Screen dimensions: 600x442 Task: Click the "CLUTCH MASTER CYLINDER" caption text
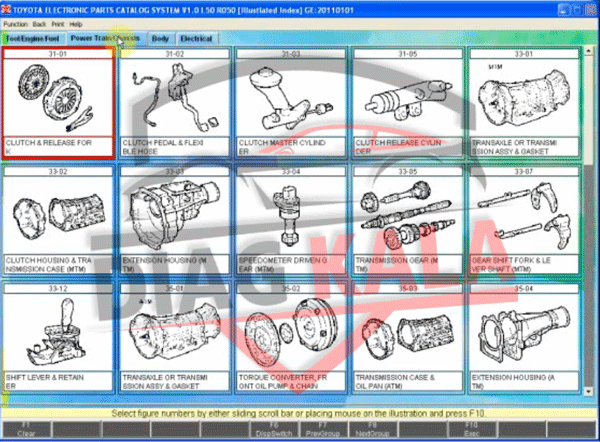tap(282, 147)
